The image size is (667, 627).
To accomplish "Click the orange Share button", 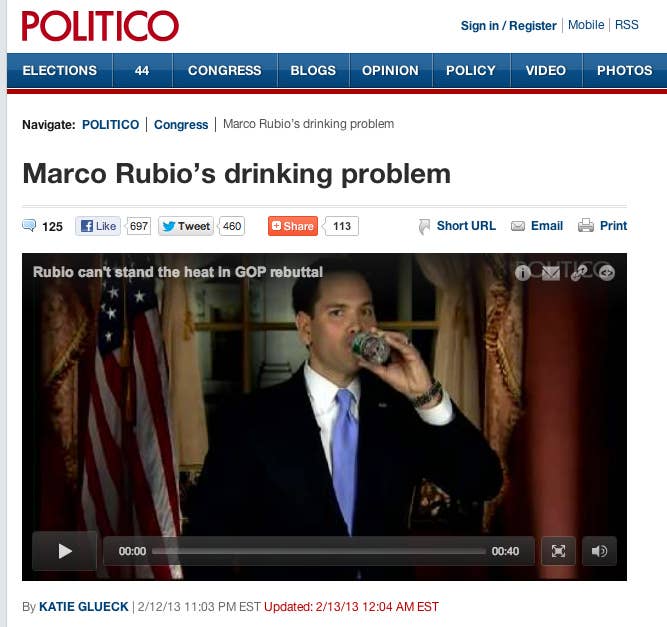I will pyautogui.click(x=293, y=226).
